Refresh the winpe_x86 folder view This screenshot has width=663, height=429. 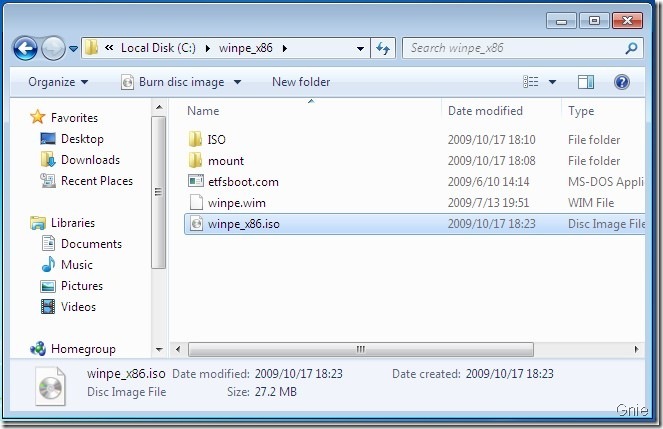coord(383,49)
